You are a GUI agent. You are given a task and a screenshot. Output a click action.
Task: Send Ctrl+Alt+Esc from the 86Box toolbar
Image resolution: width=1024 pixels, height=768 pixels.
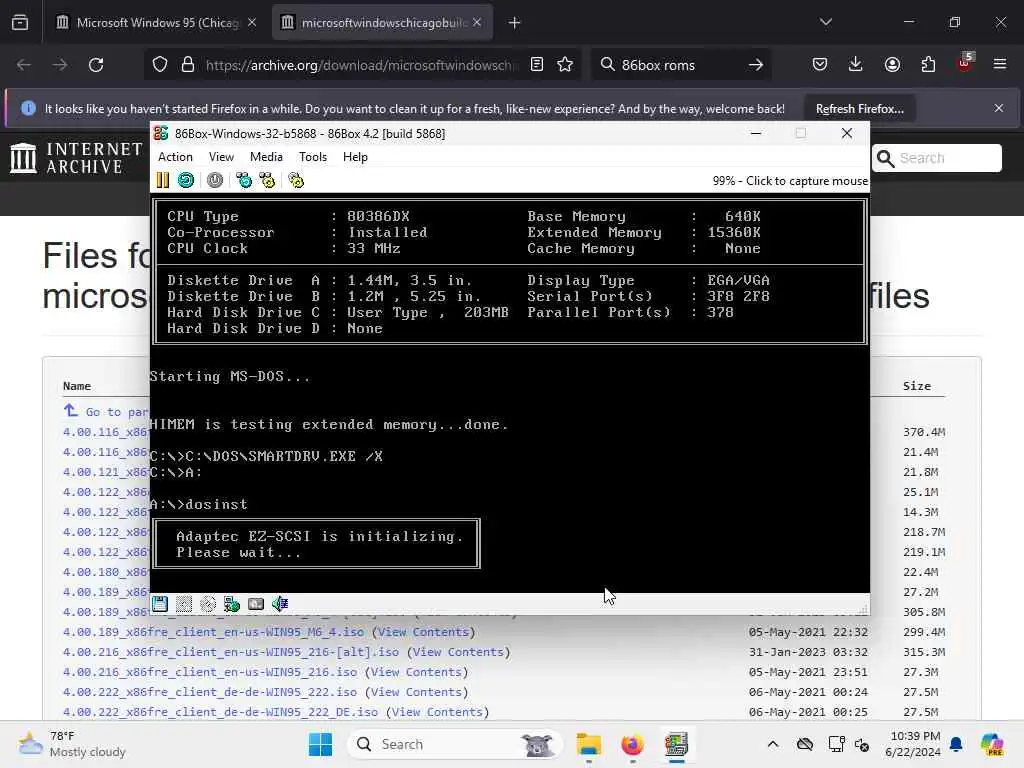267,180
